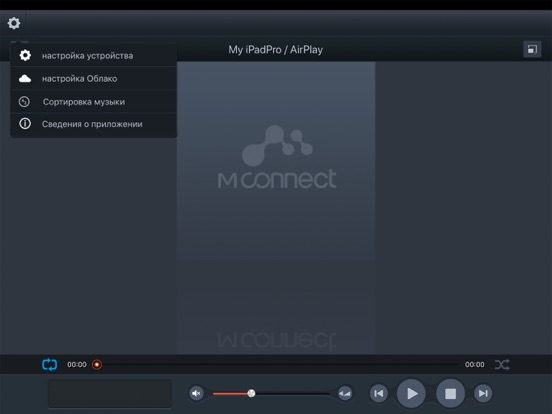Click the max volume speaker icon

point(345,393)
